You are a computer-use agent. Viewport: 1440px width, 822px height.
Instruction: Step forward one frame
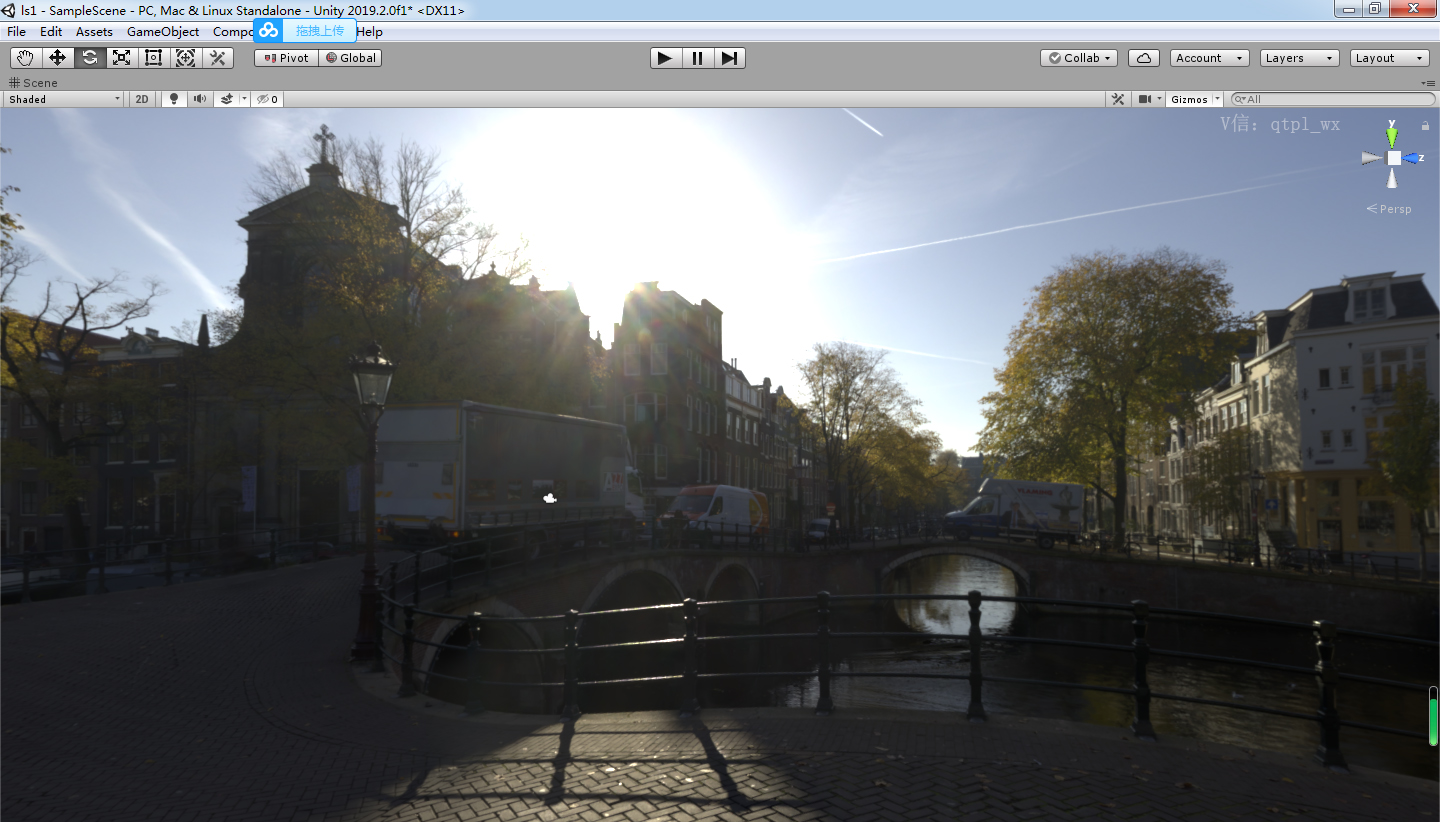[x=729, y=58]
